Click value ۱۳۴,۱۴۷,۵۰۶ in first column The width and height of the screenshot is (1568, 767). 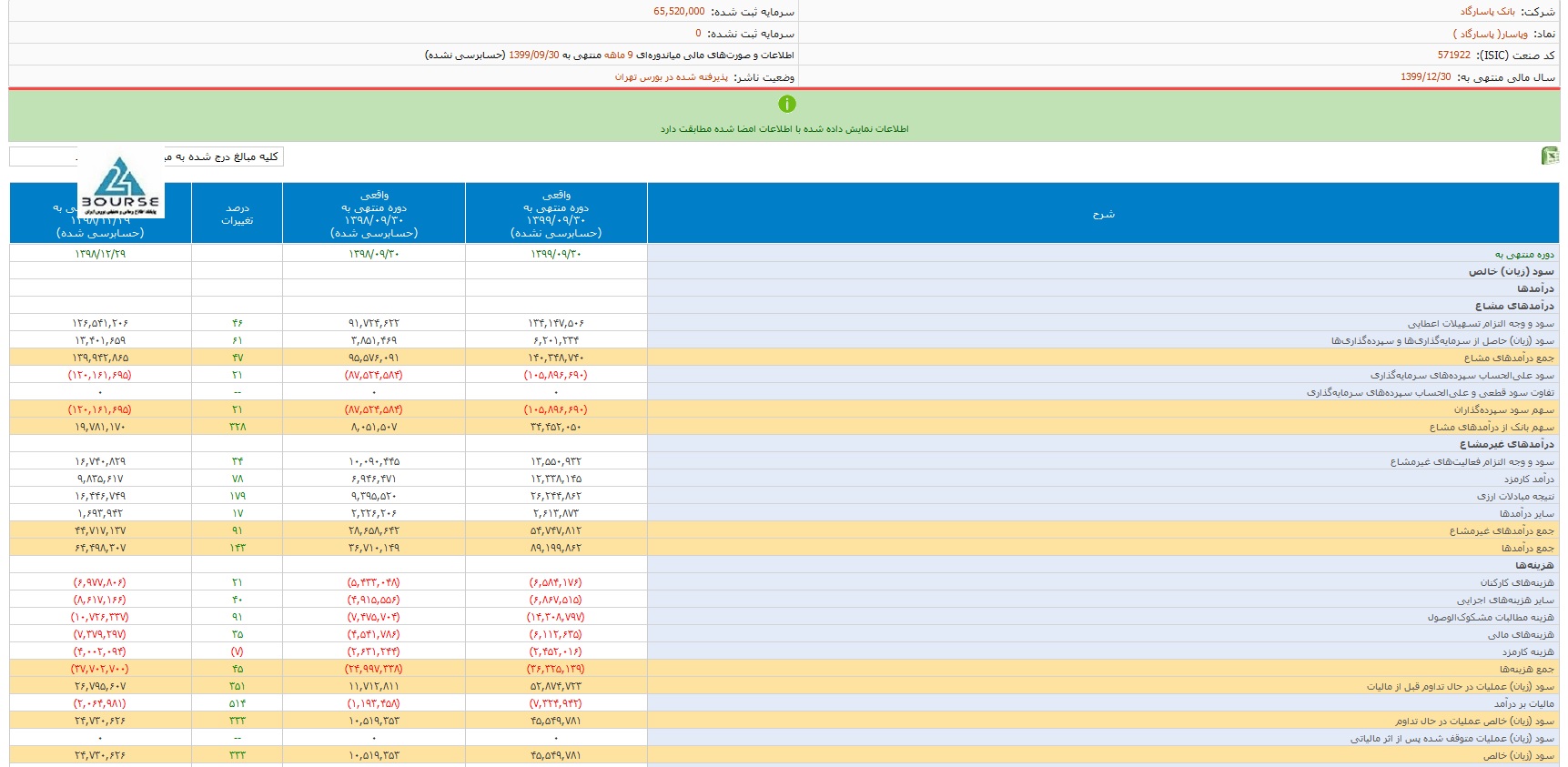pyautogui.click(x=556, y=323)
